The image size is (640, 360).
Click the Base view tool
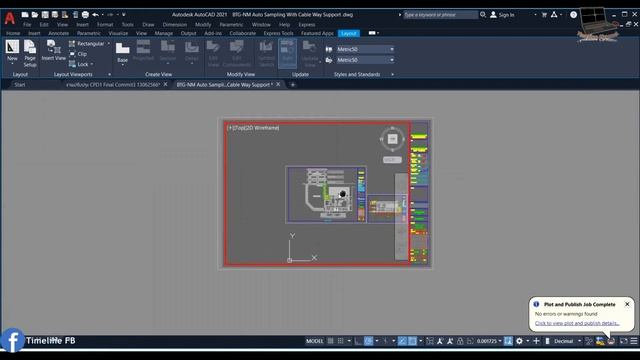point(122,53)
